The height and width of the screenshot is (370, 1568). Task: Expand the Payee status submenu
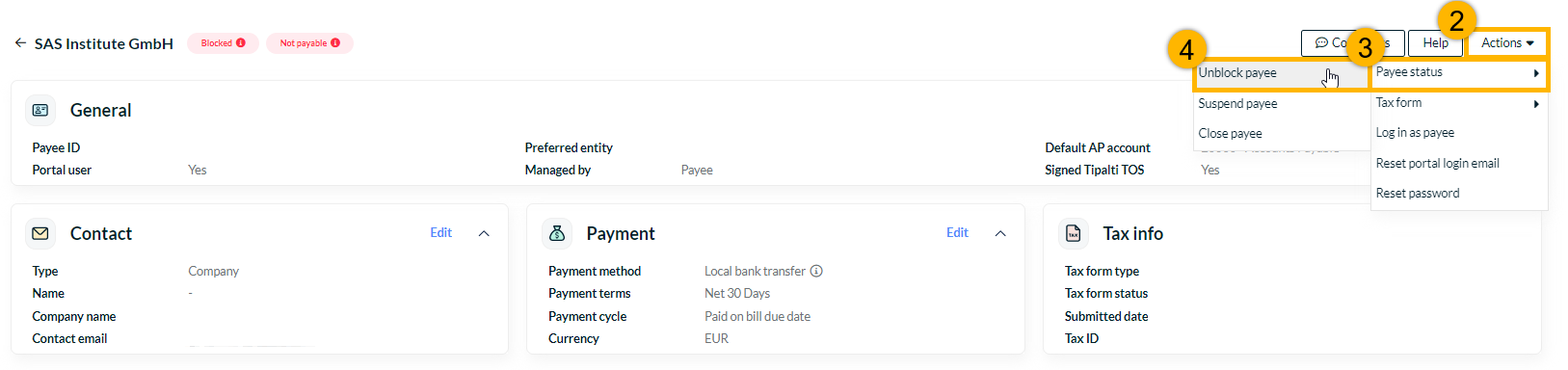[1458, 73]
